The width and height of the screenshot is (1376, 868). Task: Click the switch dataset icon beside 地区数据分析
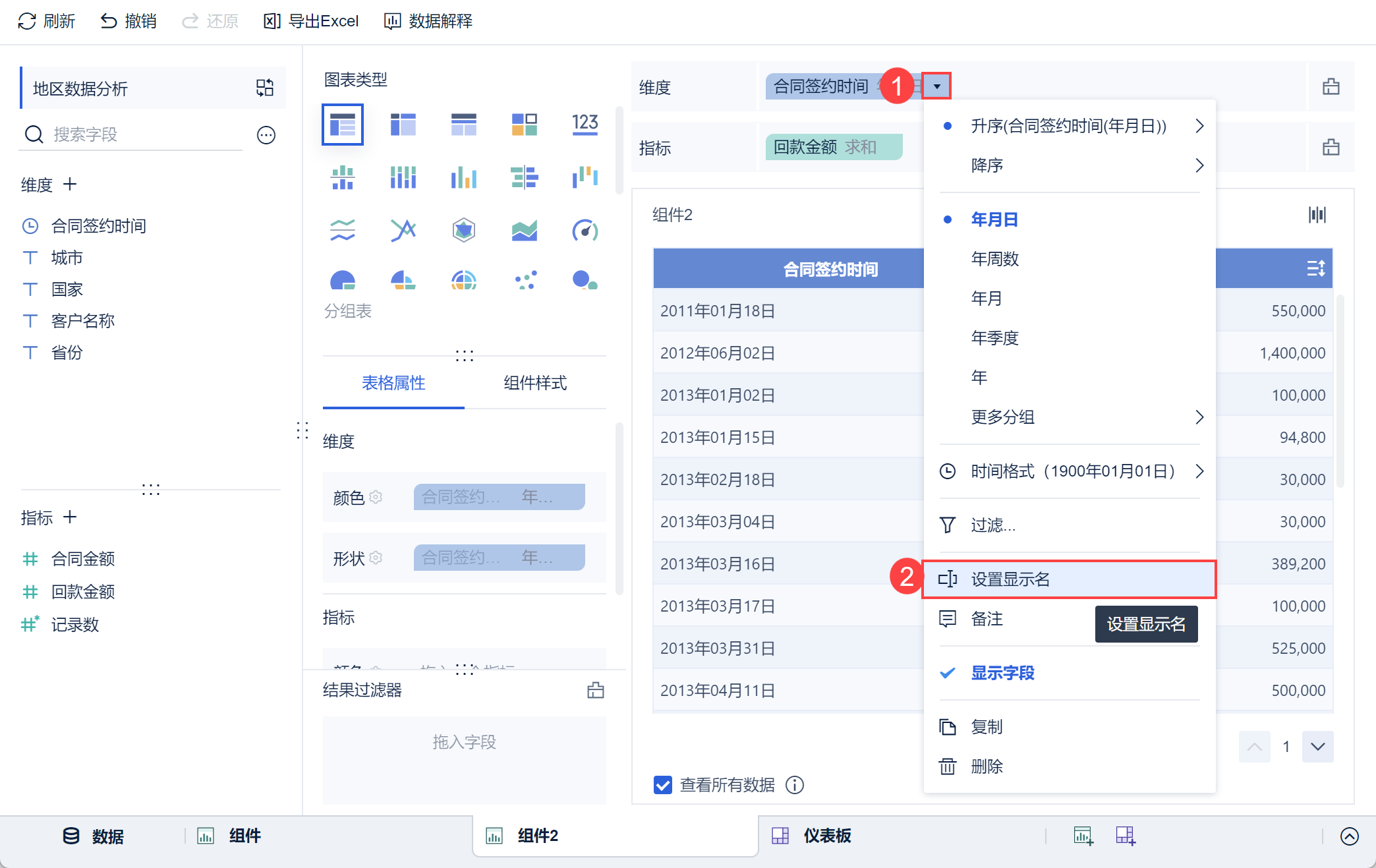tap(265, 88)
